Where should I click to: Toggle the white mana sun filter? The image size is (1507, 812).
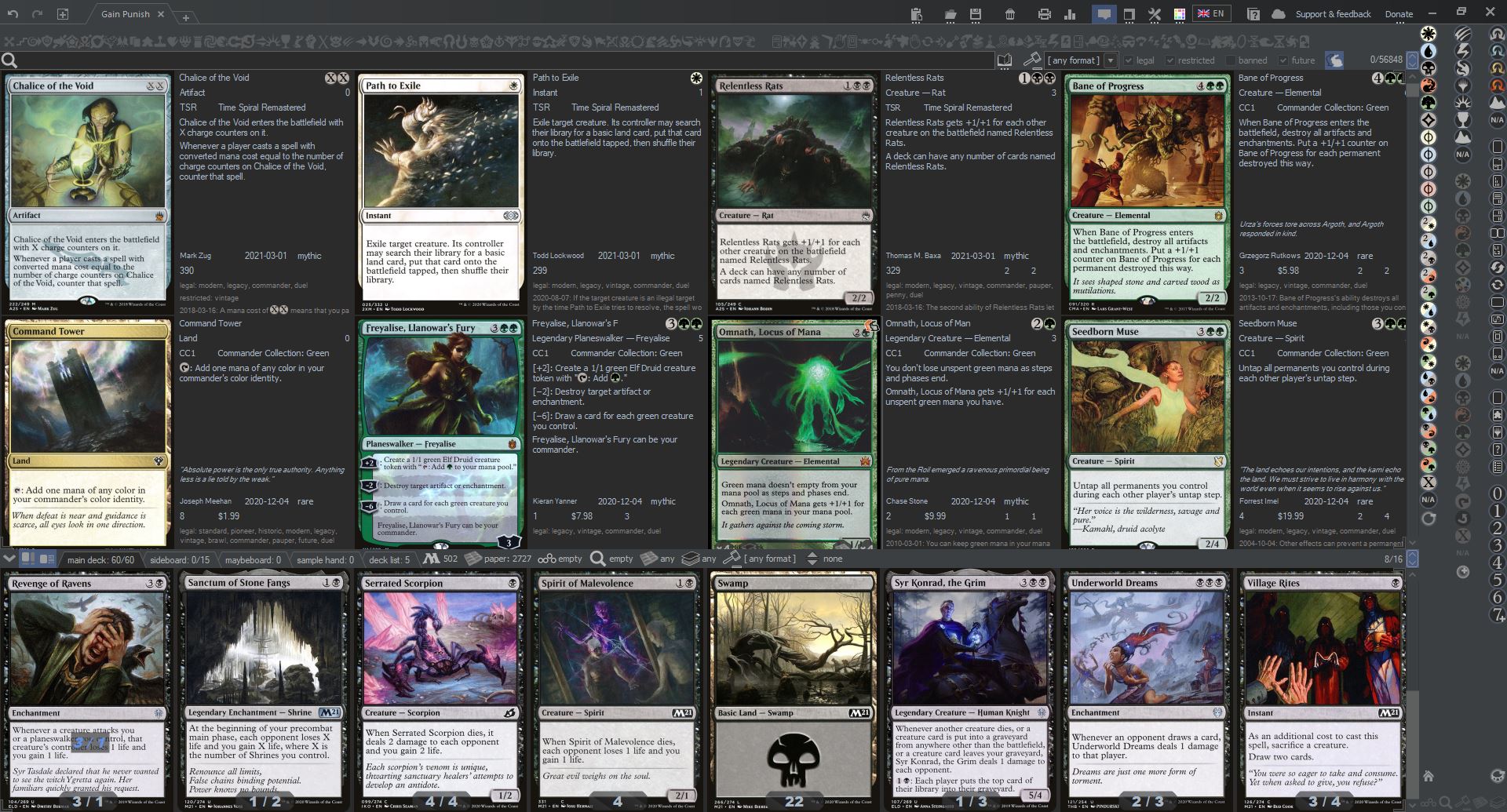[1429, 33]
